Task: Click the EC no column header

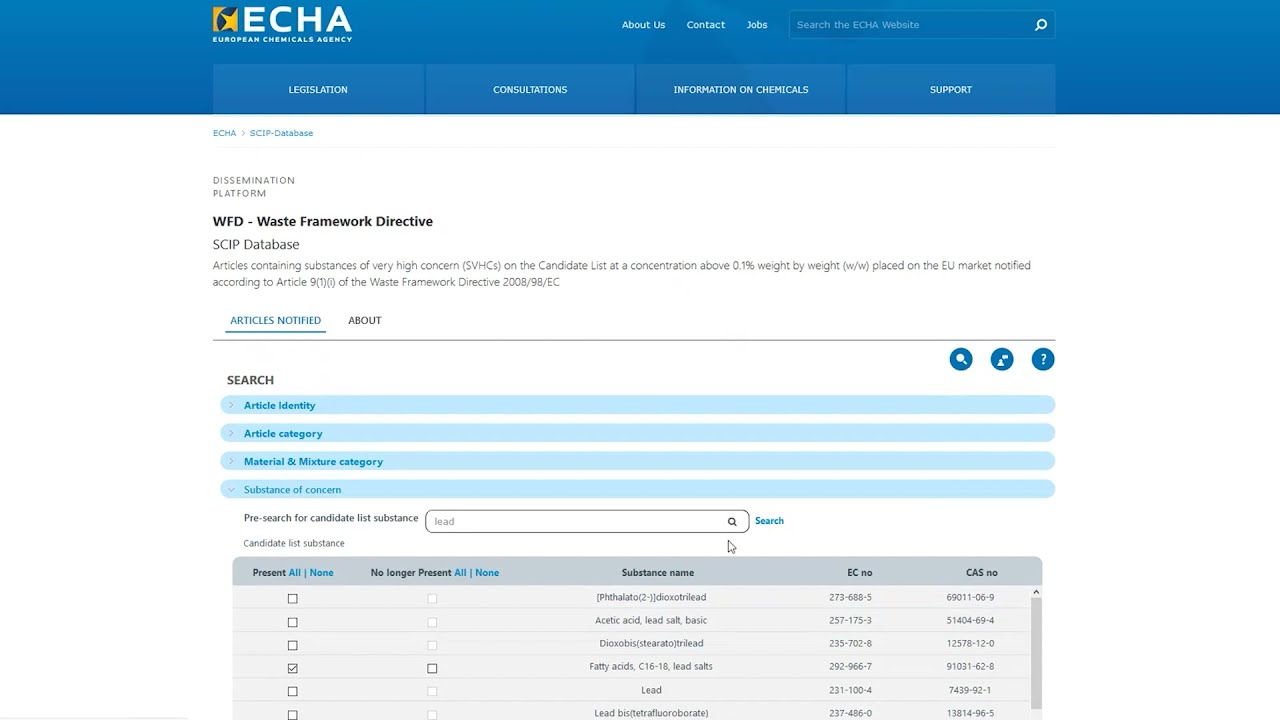Action: pos(860,573)
